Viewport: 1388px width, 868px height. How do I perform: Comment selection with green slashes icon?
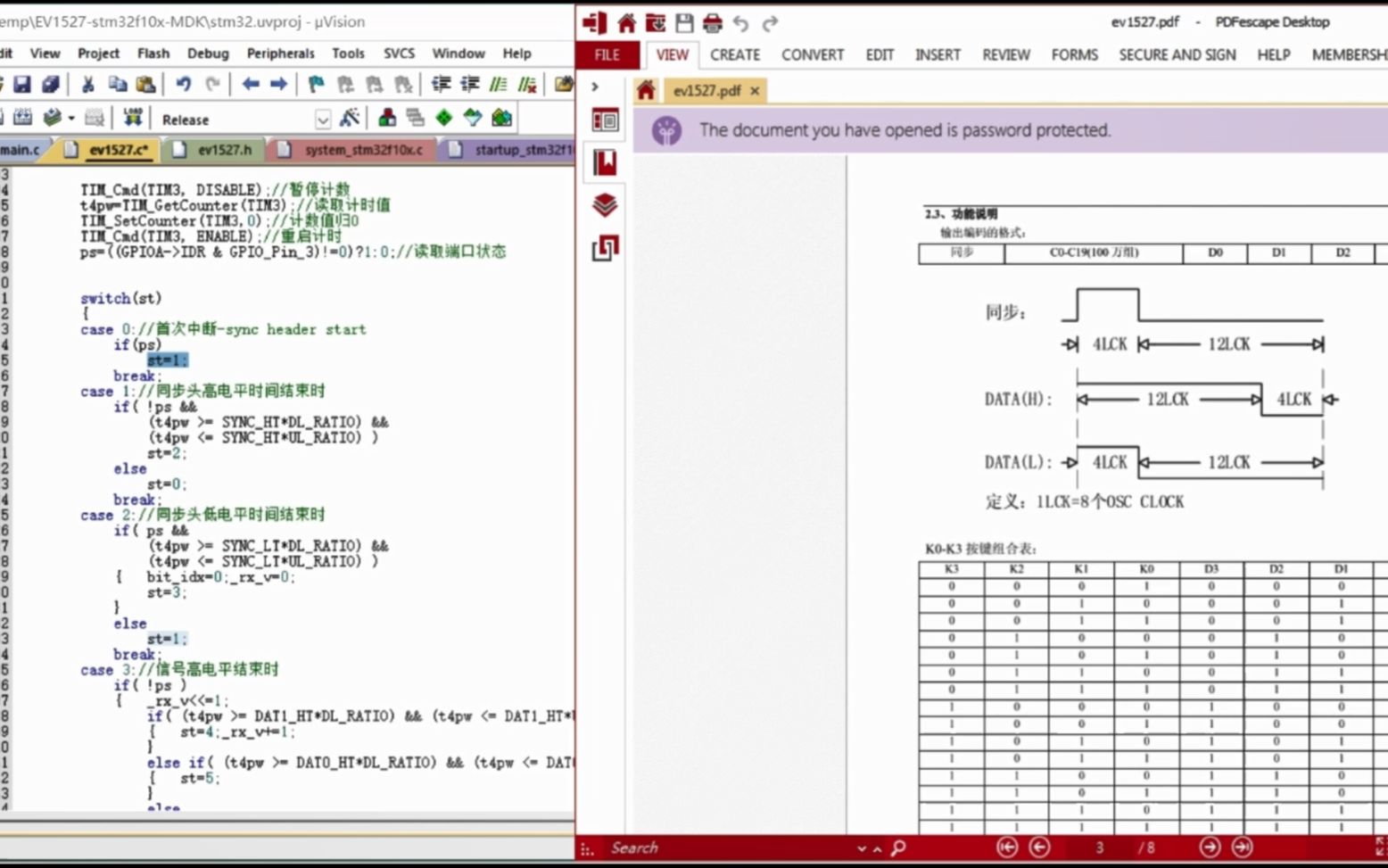coord(499,84)
